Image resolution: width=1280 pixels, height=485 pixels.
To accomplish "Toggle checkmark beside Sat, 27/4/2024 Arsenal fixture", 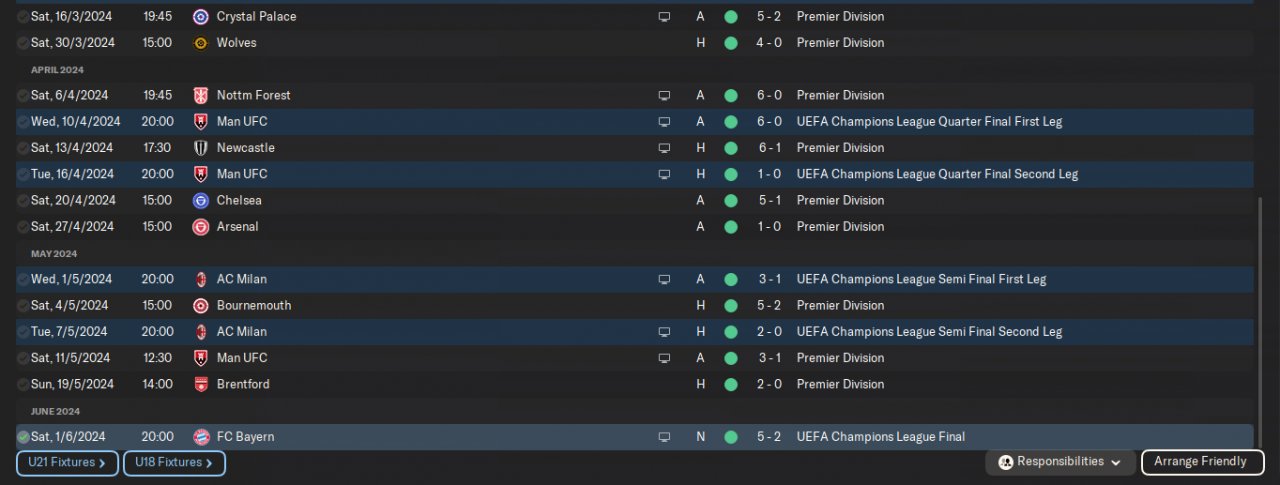I will click(x=23, y=227).
